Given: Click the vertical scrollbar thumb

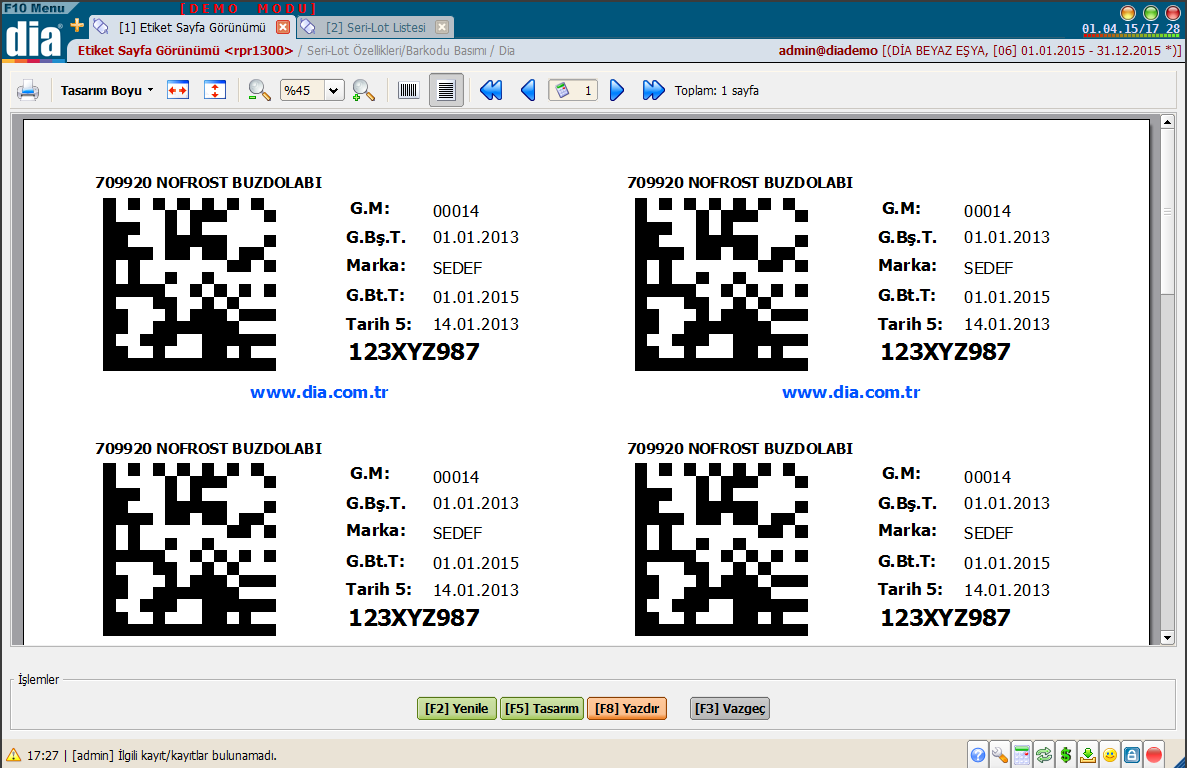Looking at the screenshot, I should tap(1167, 212).
